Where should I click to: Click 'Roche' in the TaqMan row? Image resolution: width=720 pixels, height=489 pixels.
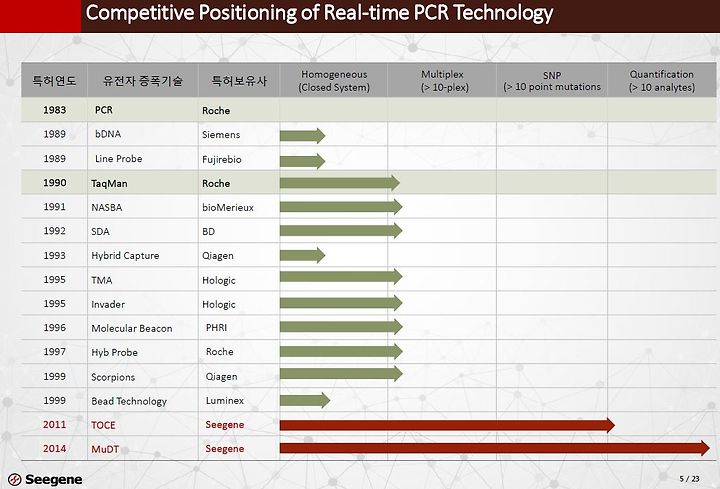(216, 183)
